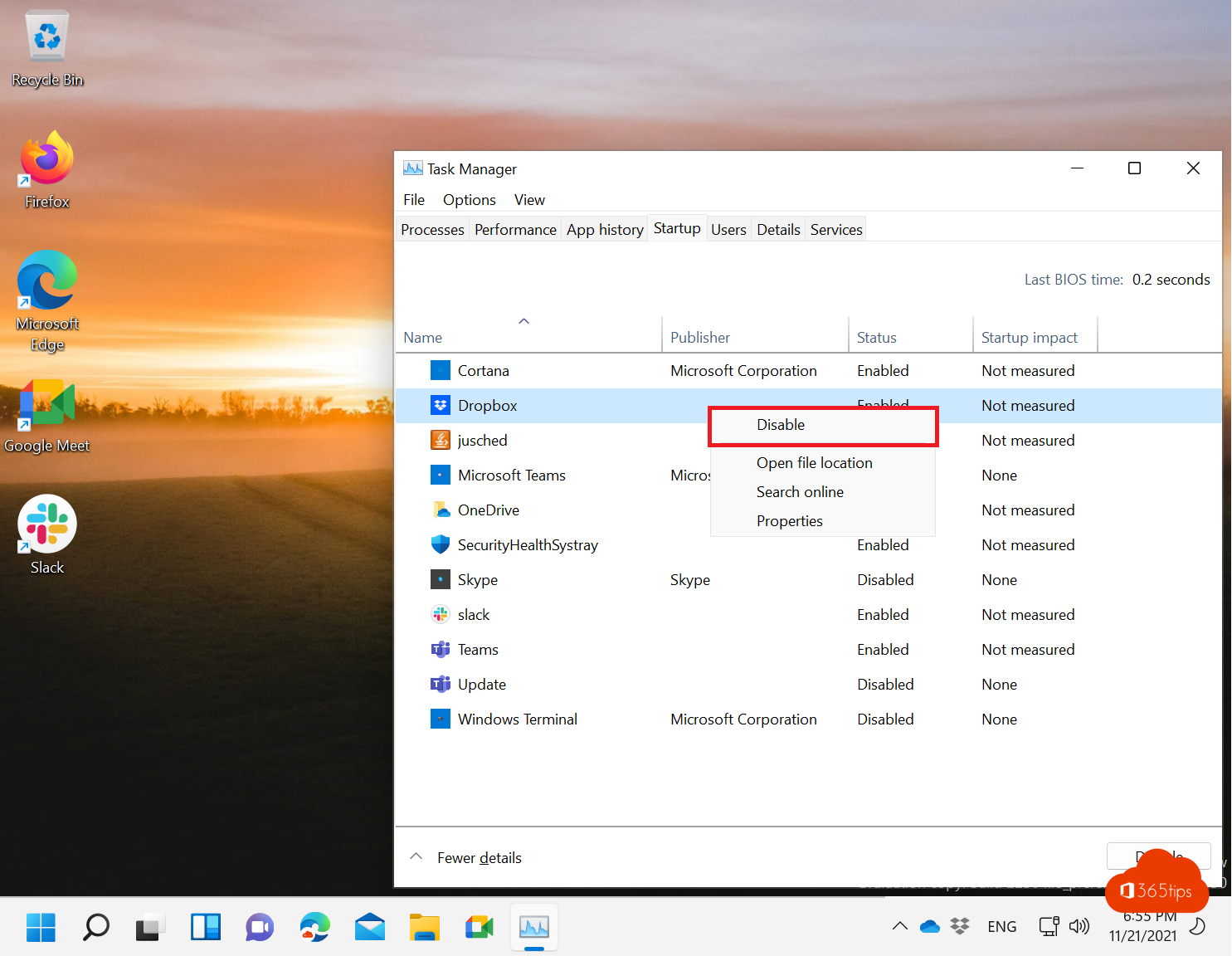Choose Open file location from context menu
Screen dimensions: 1232x956
[814, 463]
